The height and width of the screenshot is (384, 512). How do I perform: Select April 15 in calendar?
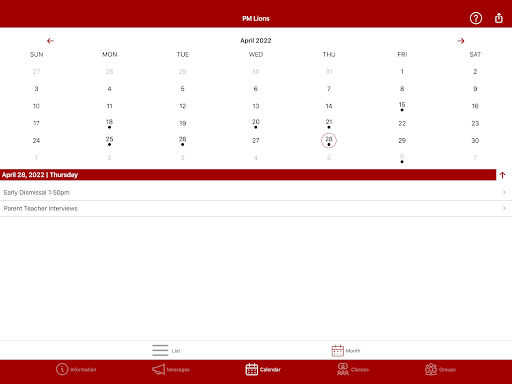pyautogui.click(x=402, y=106)
